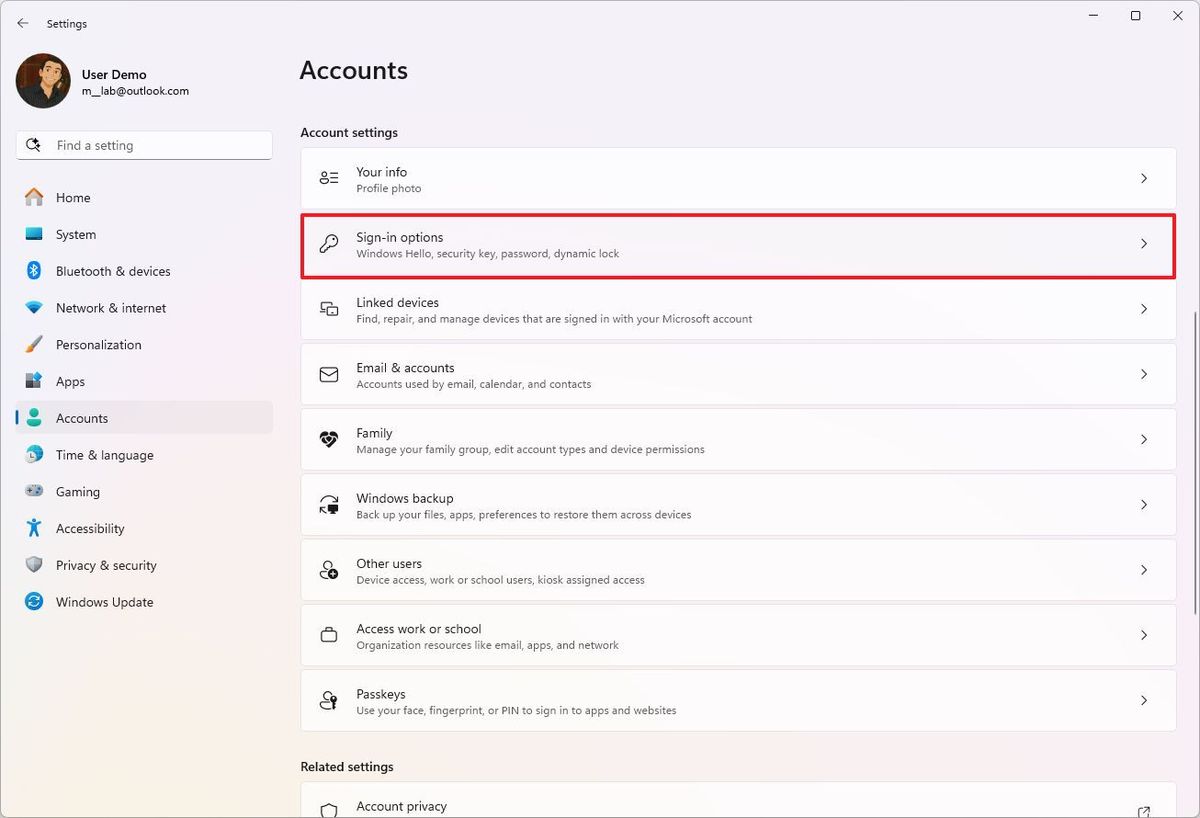
Task: Select Accessibility in the sidebar
Action: pos(90,529)
